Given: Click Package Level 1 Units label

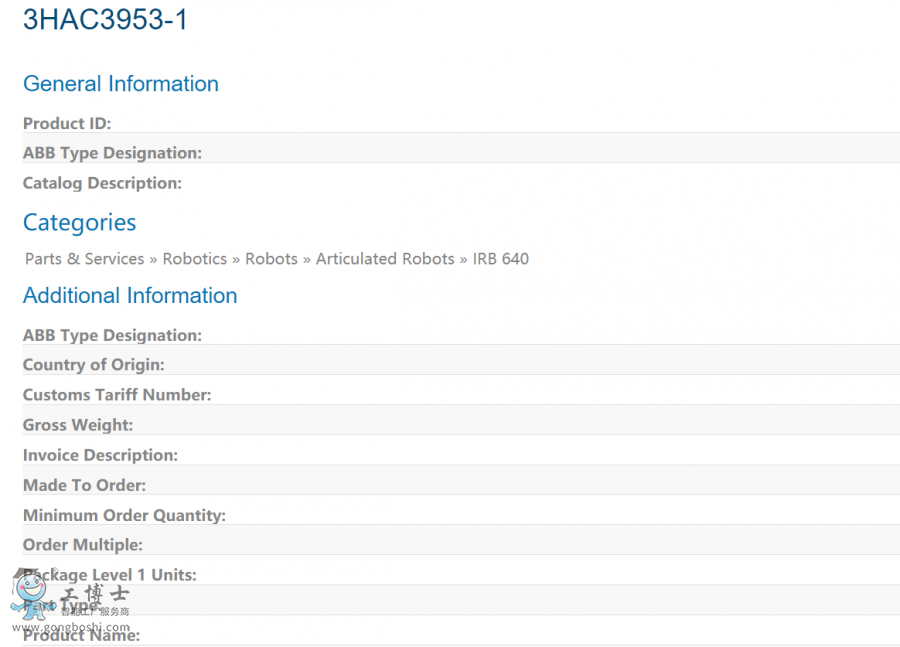Looking at the screenshot, I should point(110,575).
